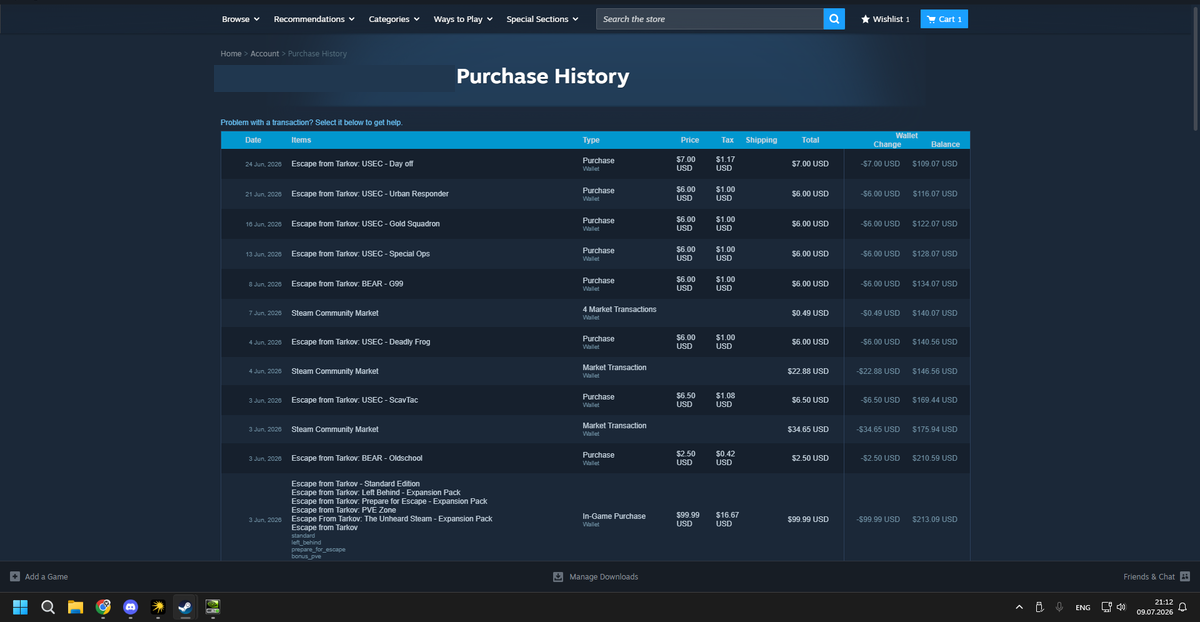Switch to Discord in the taskbar
1200x622 pixels.
130,607
